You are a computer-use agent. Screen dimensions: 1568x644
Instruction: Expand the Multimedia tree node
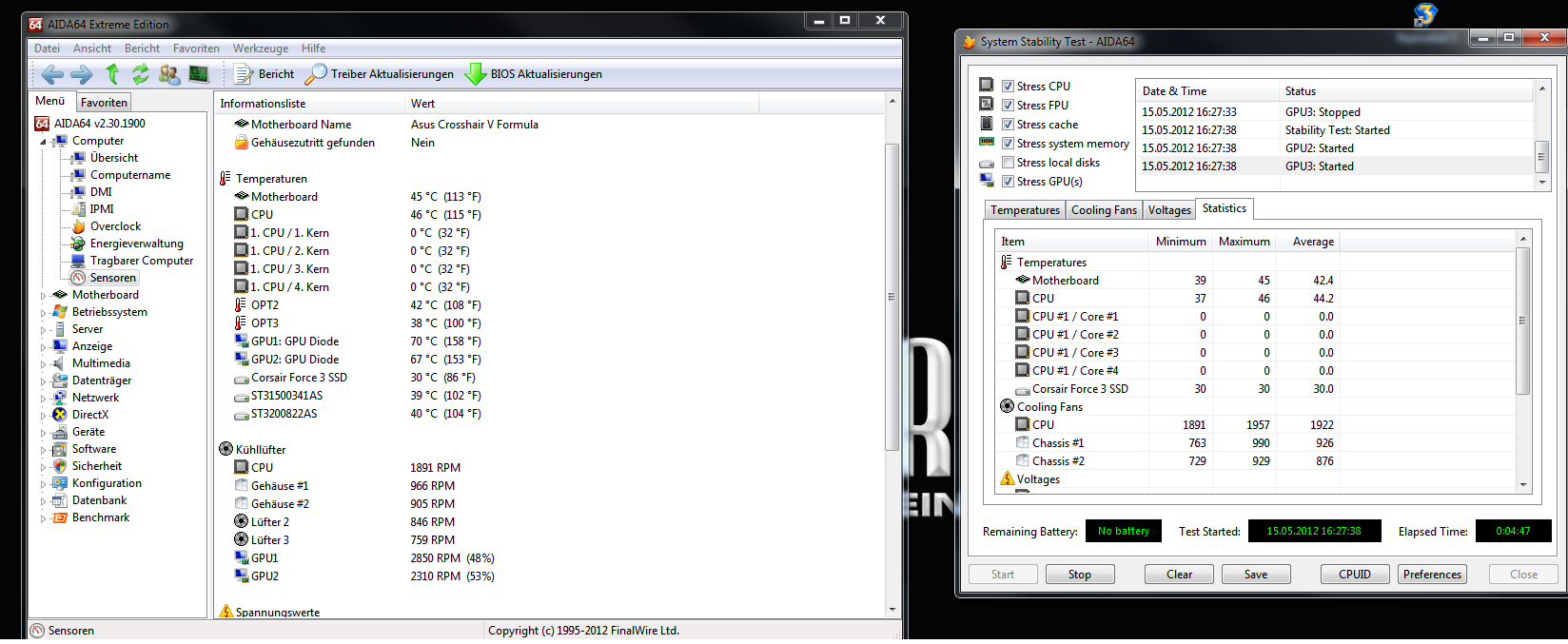43,364
